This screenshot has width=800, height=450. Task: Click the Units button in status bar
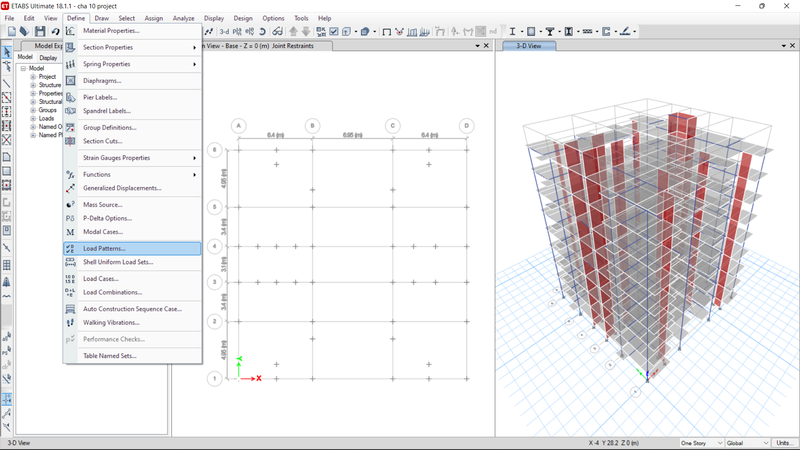coord(784,443)
